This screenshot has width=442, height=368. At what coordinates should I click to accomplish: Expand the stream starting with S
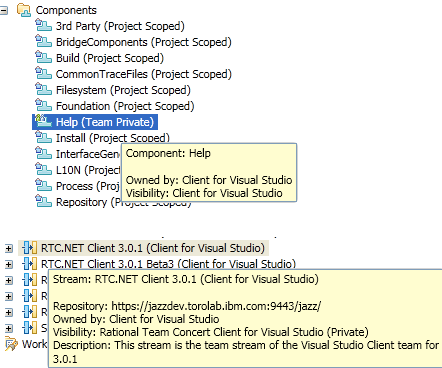[x=9, y=328]
